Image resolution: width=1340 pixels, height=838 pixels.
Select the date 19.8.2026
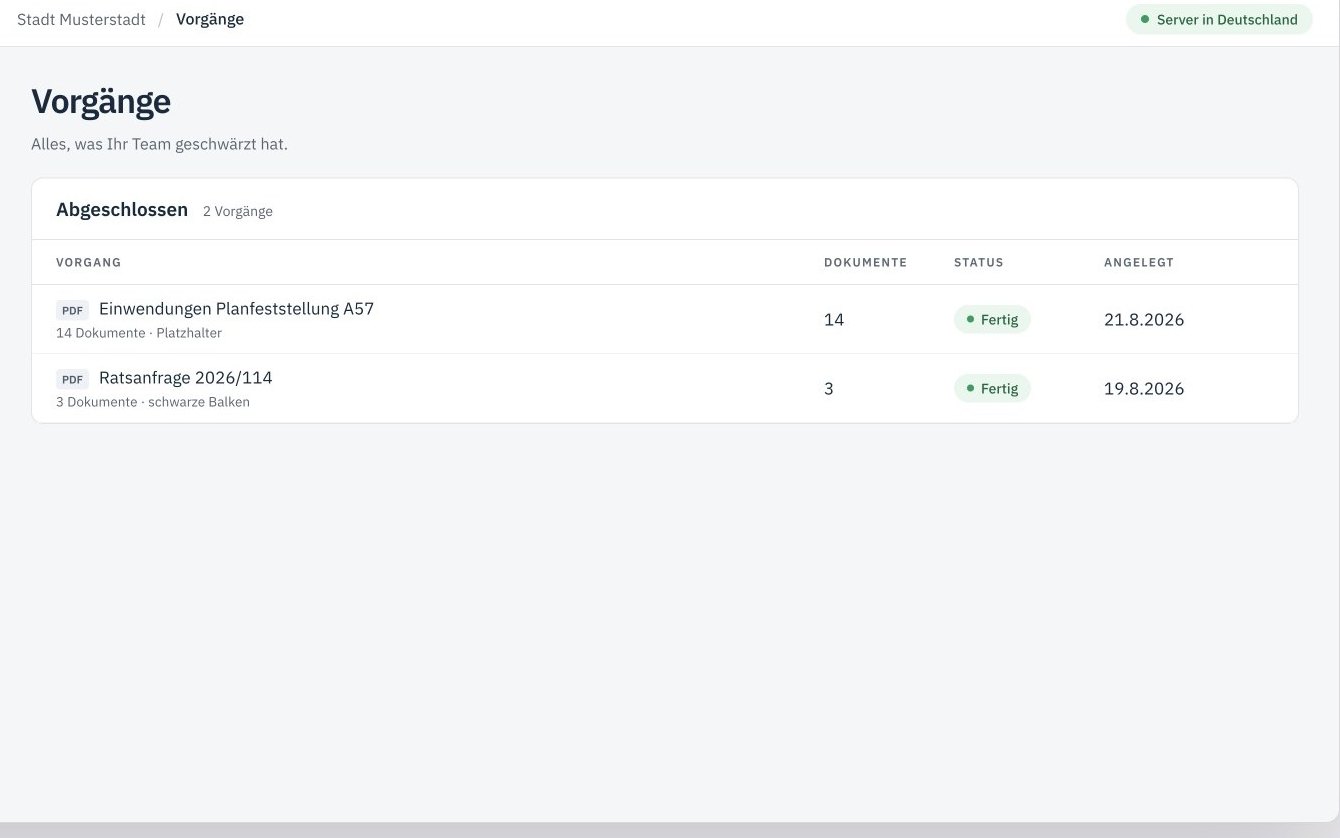1144,389
